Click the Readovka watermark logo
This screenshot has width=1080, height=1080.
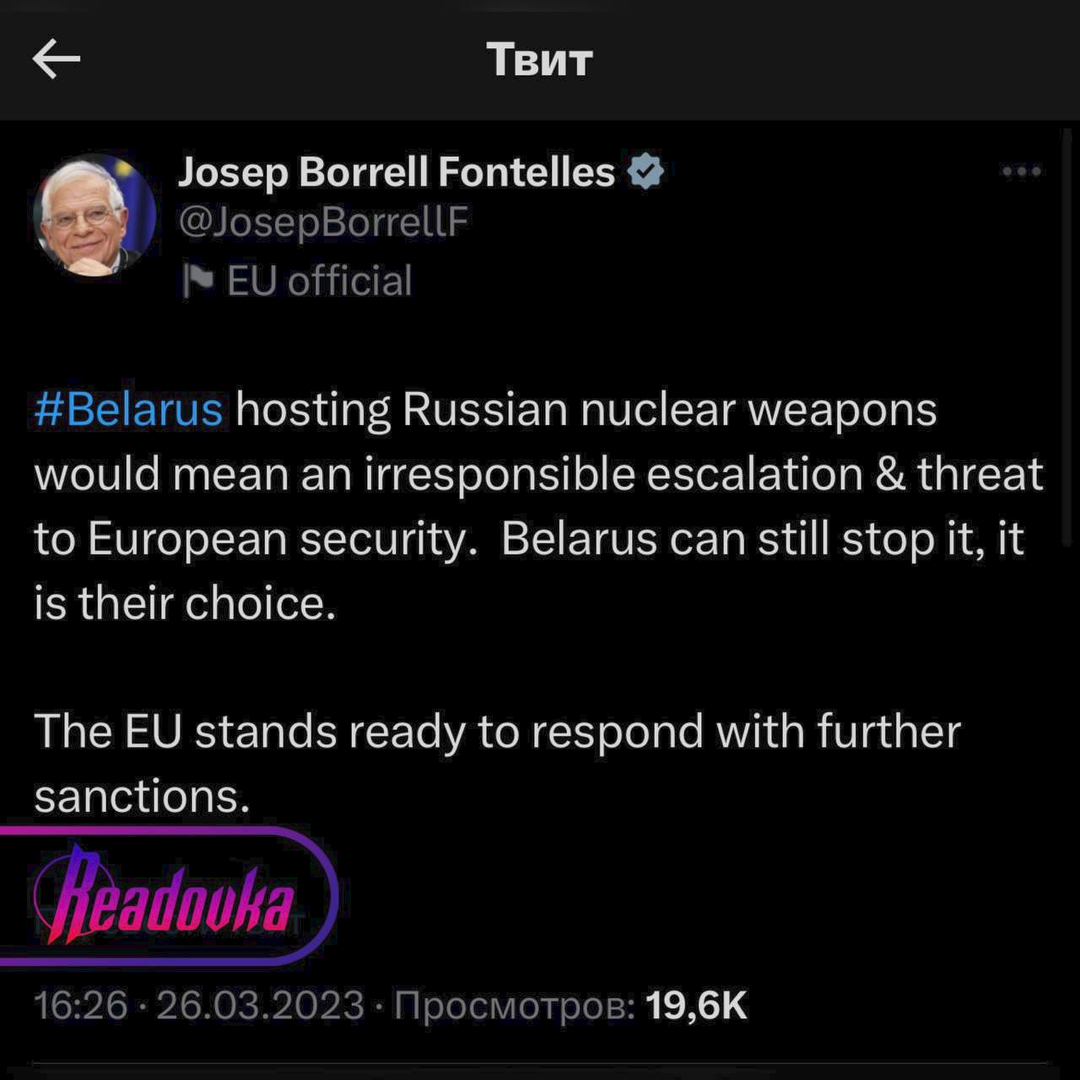(x=166, y=896)
